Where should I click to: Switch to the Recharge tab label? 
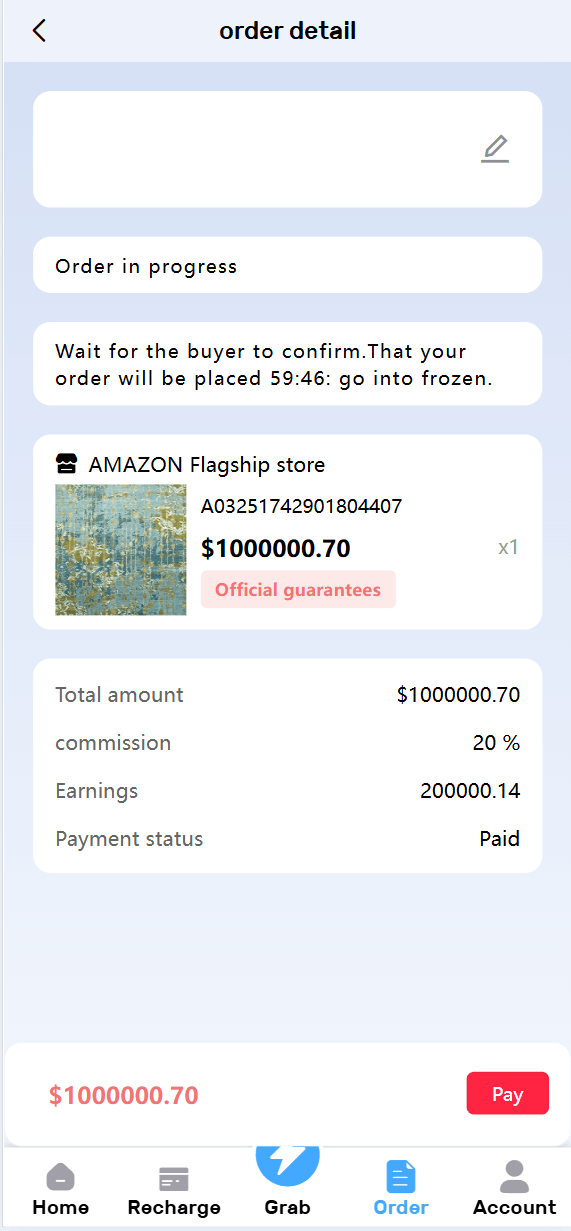click(174, 1208)
